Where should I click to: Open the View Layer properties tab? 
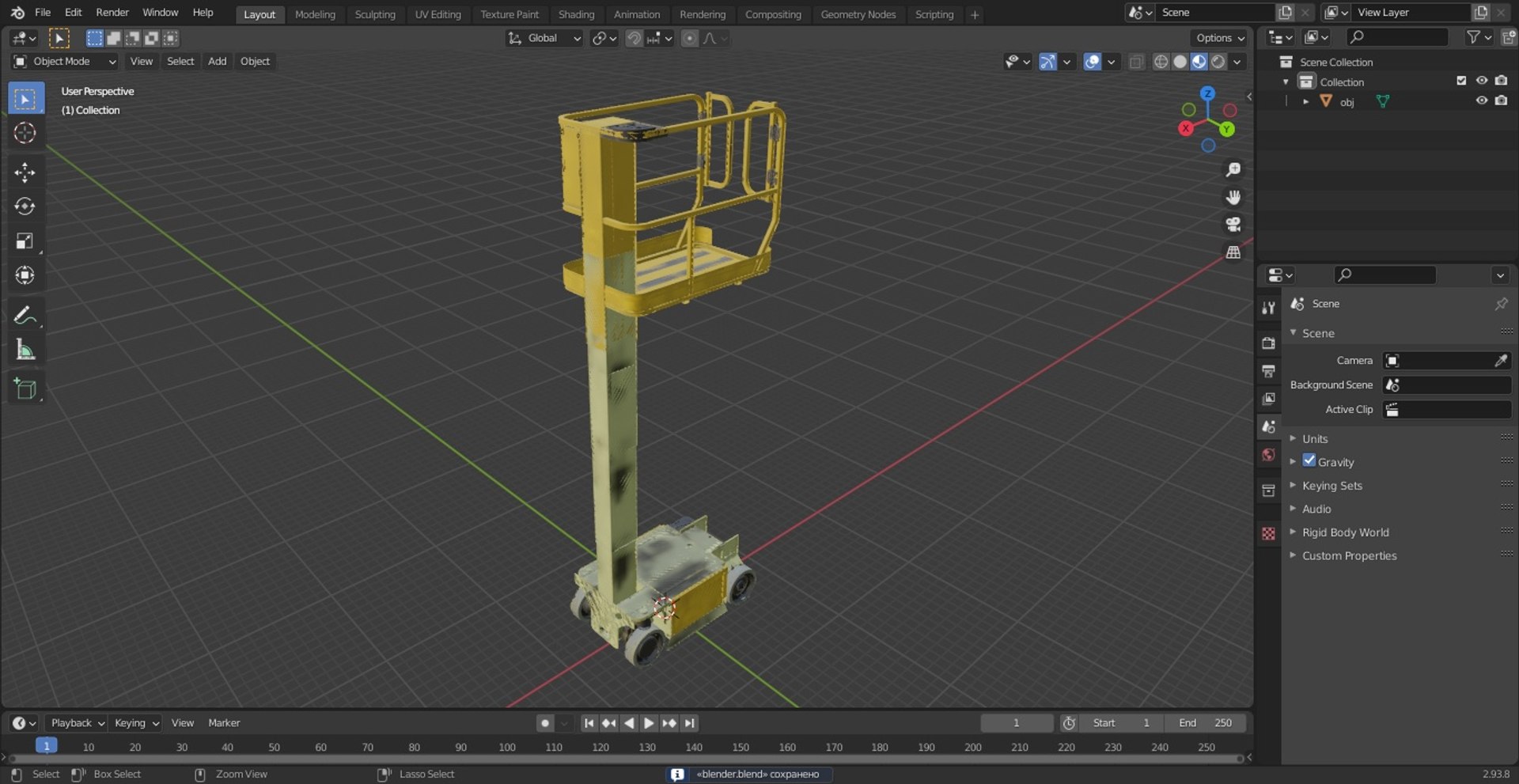[1268, 399]
